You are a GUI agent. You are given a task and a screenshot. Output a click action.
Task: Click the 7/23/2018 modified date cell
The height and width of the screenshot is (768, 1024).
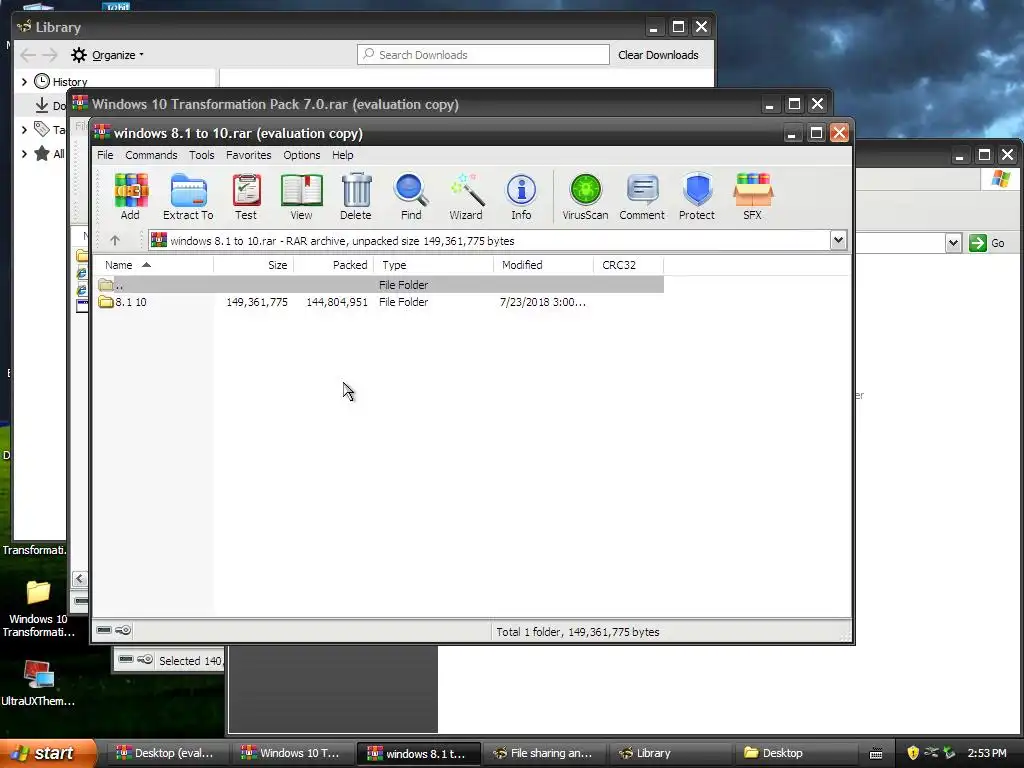[543, 302]
